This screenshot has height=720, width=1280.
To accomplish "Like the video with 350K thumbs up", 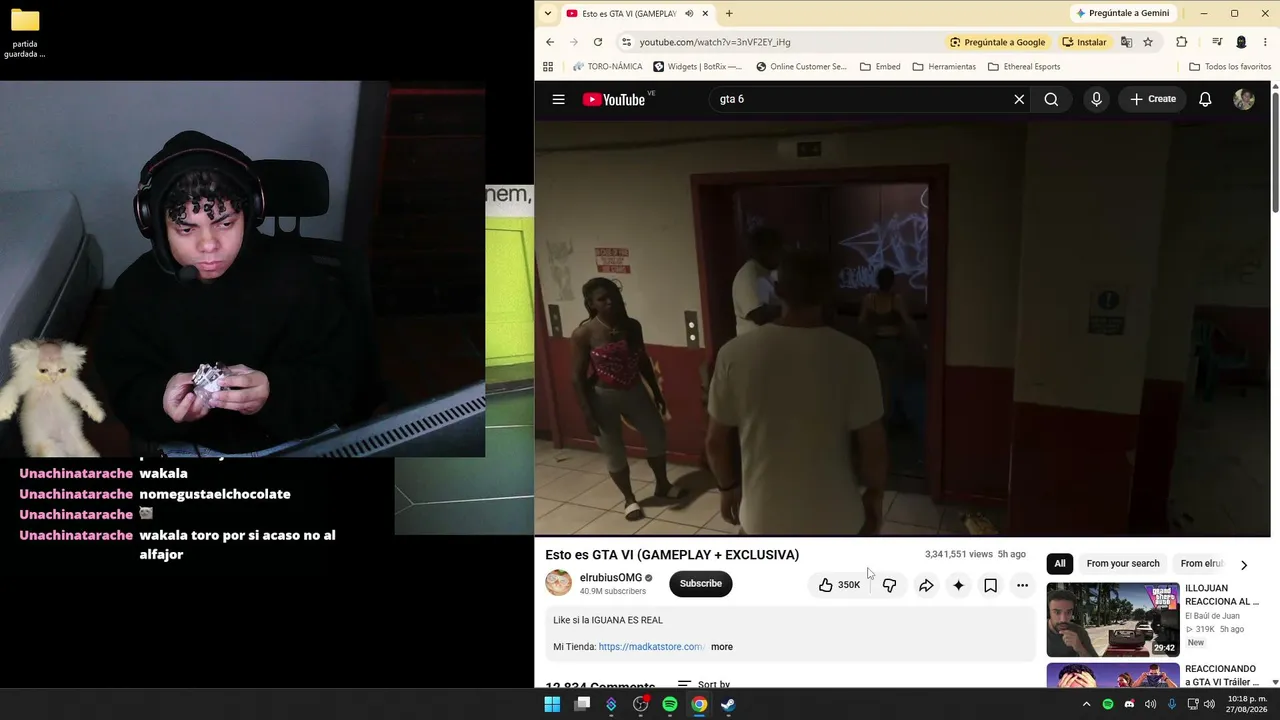I will [x=840, y=585].
